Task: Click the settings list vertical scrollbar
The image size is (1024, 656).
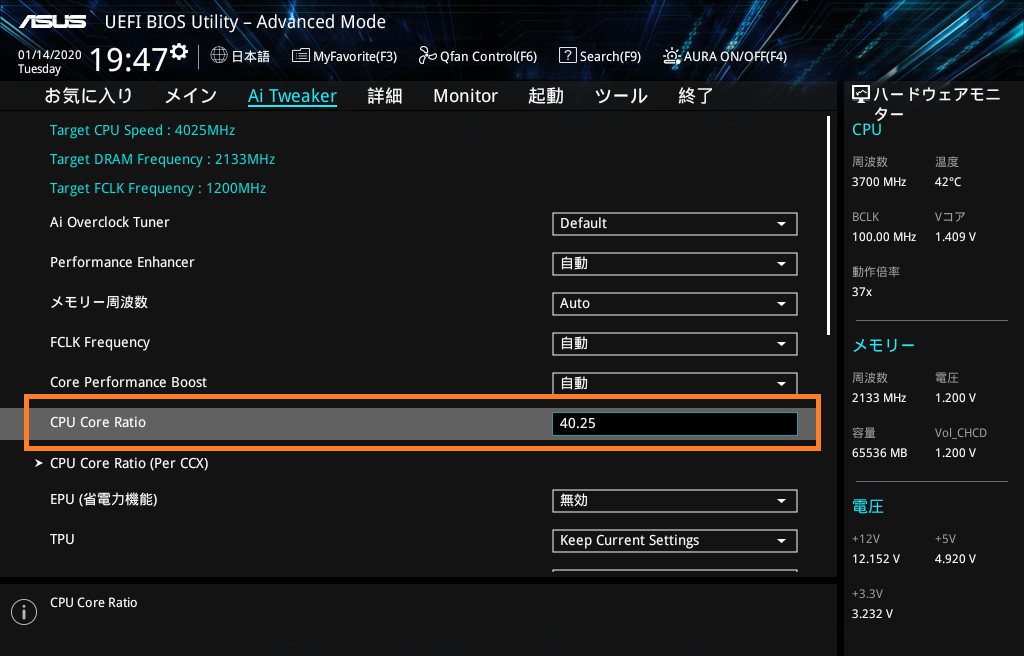Action: [829, 225]
